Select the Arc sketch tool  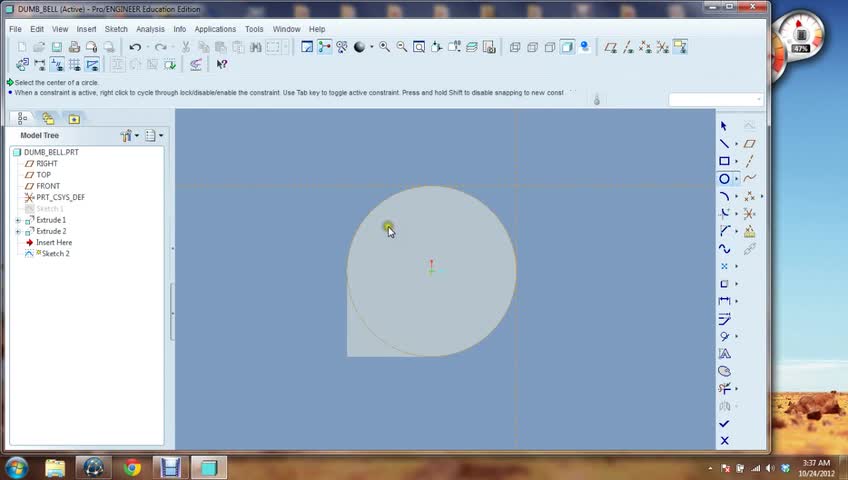[x=724, y=196]
